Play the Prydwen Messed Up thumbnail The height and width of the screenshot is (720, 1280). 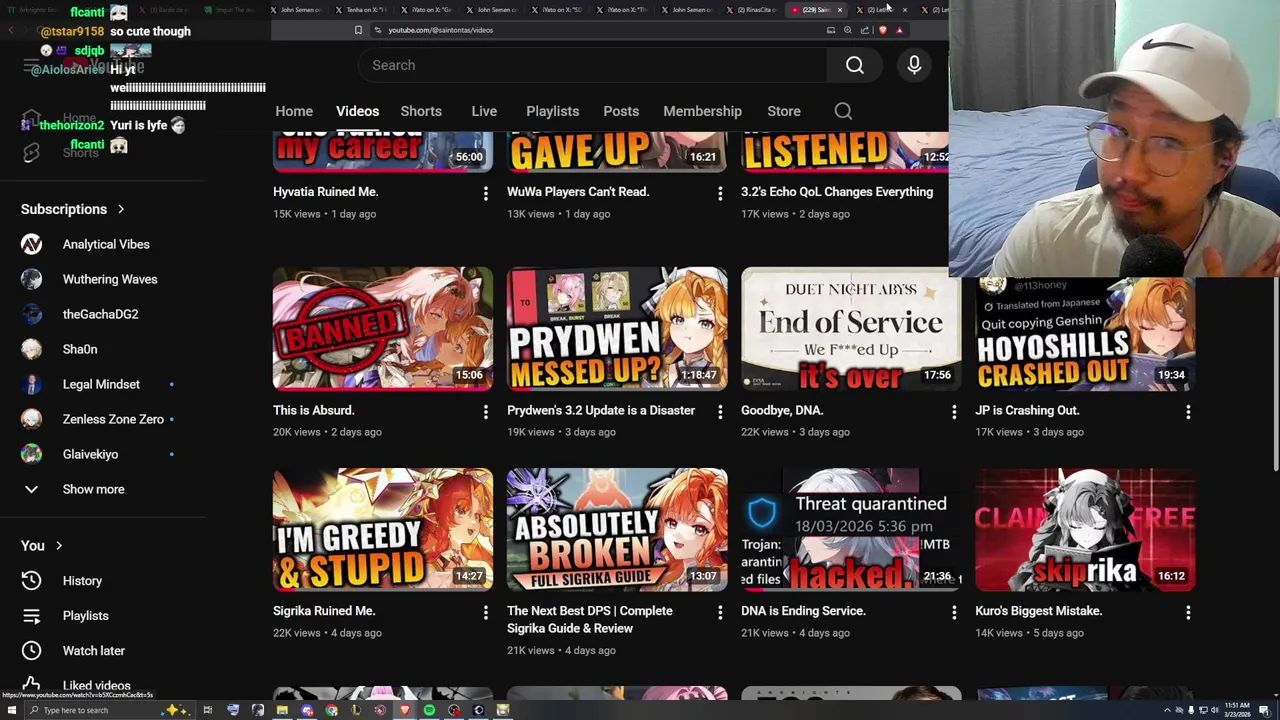(617, 328)
